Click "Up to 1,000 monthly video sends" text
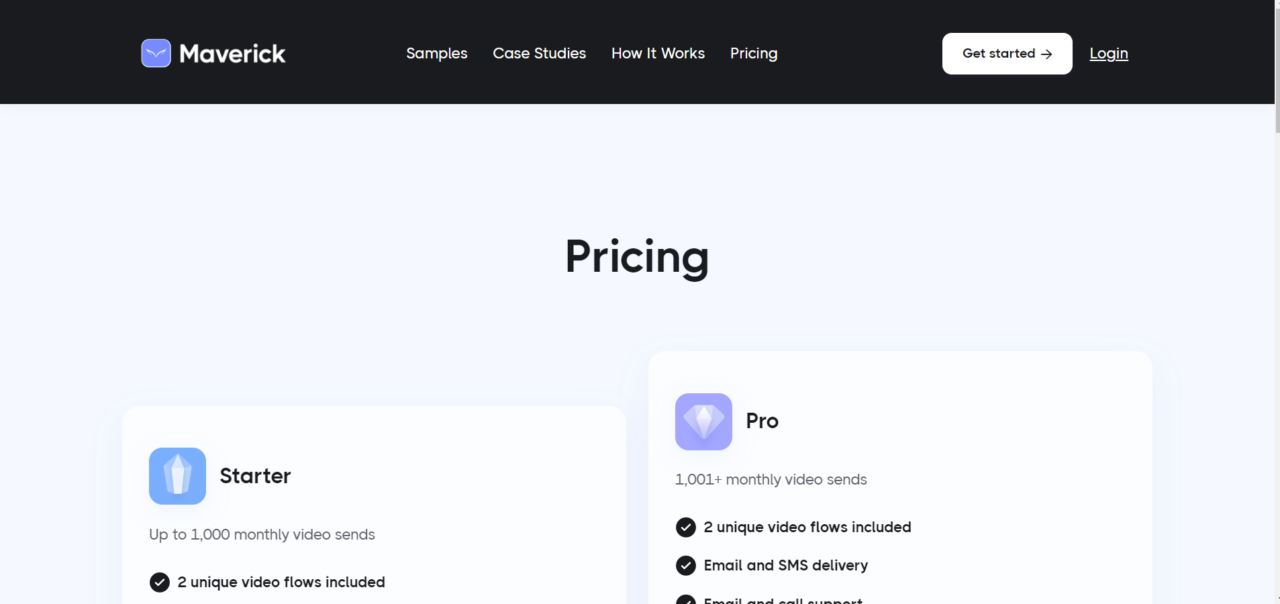 coord(262,534)
